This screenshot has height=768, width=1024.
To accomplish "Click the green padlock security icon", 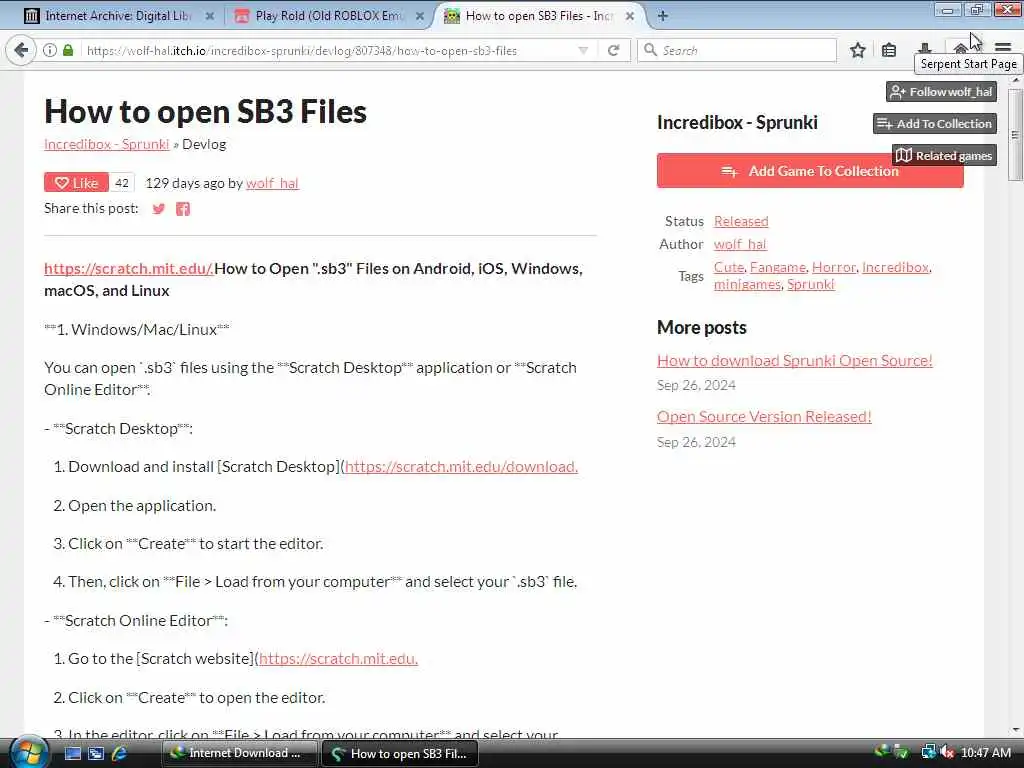I will [x=68, y=50].
